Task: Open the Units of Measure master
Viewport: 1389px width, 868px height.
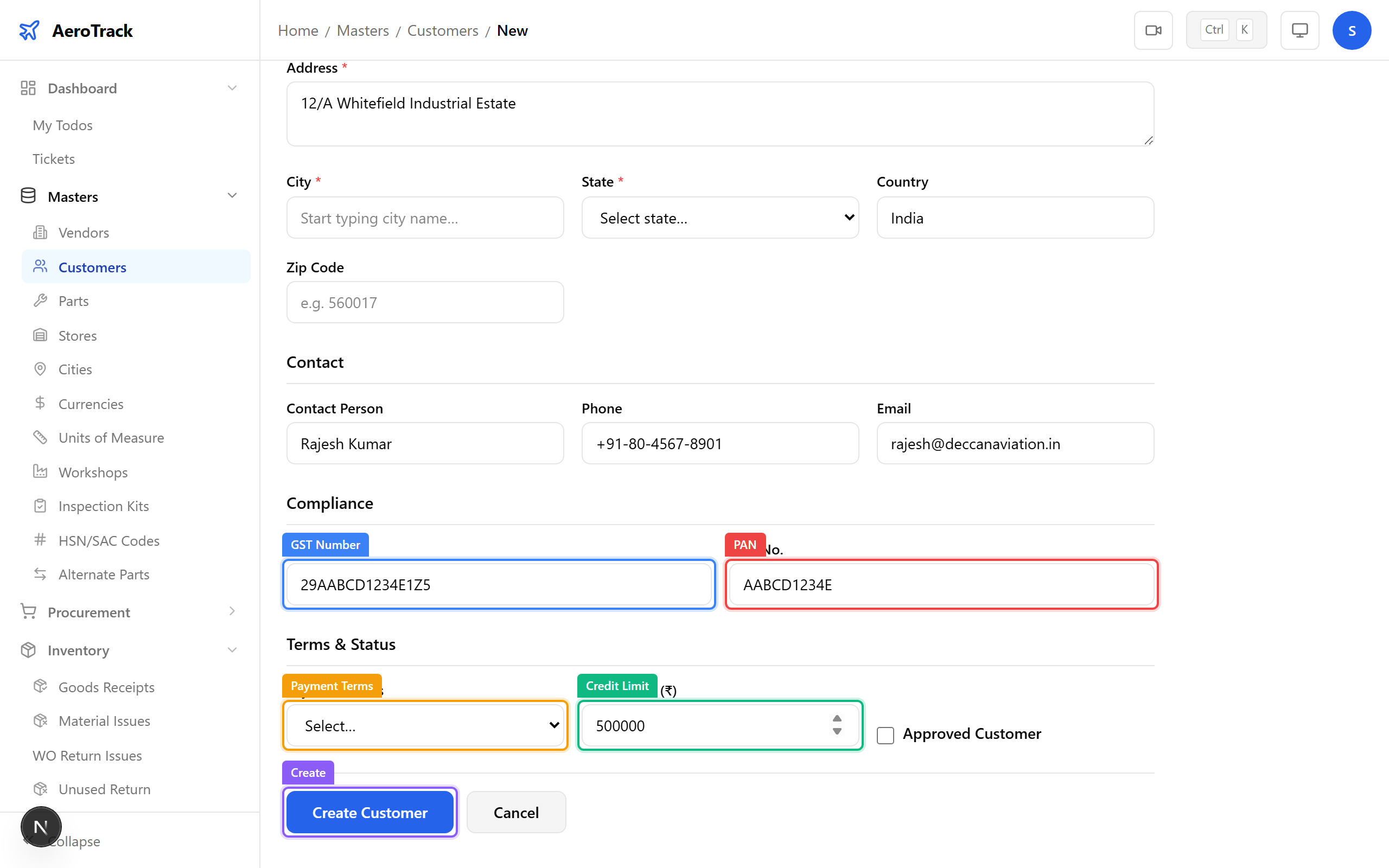Action: tap(111, 437)
